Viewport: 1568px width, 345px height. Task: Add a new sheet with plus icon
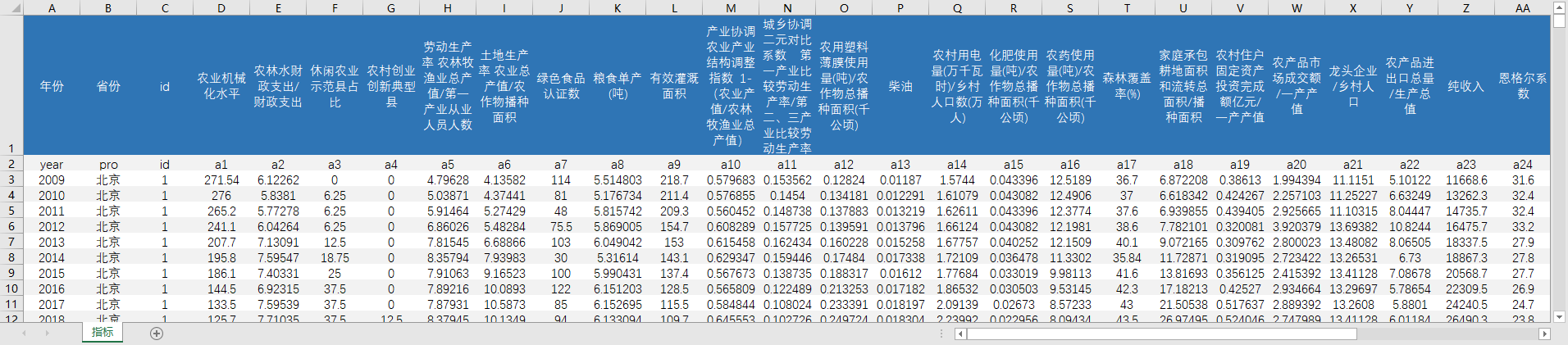click(157, 334)
